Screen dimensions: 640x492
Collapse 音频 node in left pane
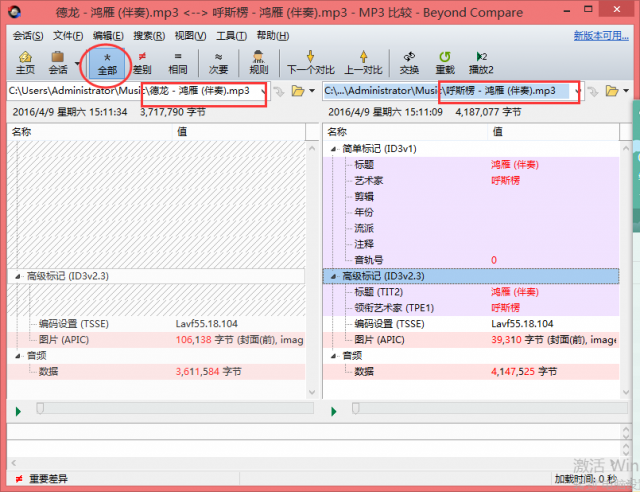pyautogui.click(x=18, y=356)
